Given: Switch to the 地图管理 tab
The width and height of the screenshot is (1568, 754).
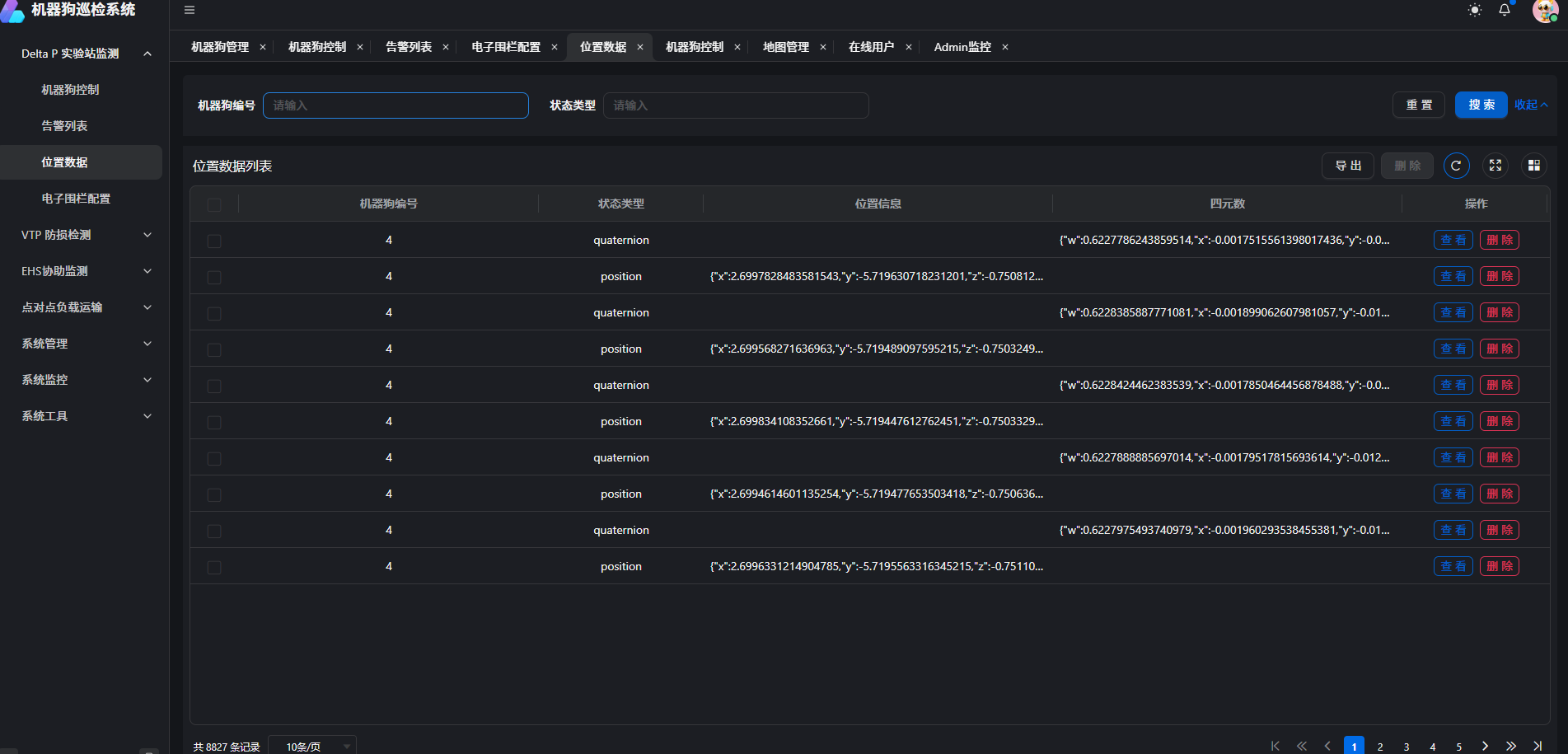Looking at the screenshot, I should pos(786,47).
